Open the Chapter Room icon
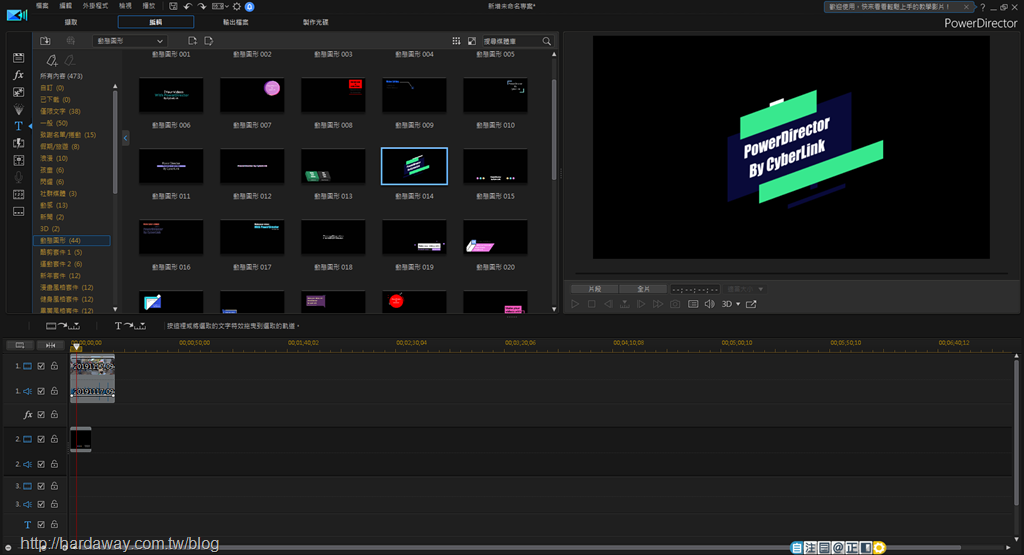This screenshot has height=555, width=1024. point(18,194)
